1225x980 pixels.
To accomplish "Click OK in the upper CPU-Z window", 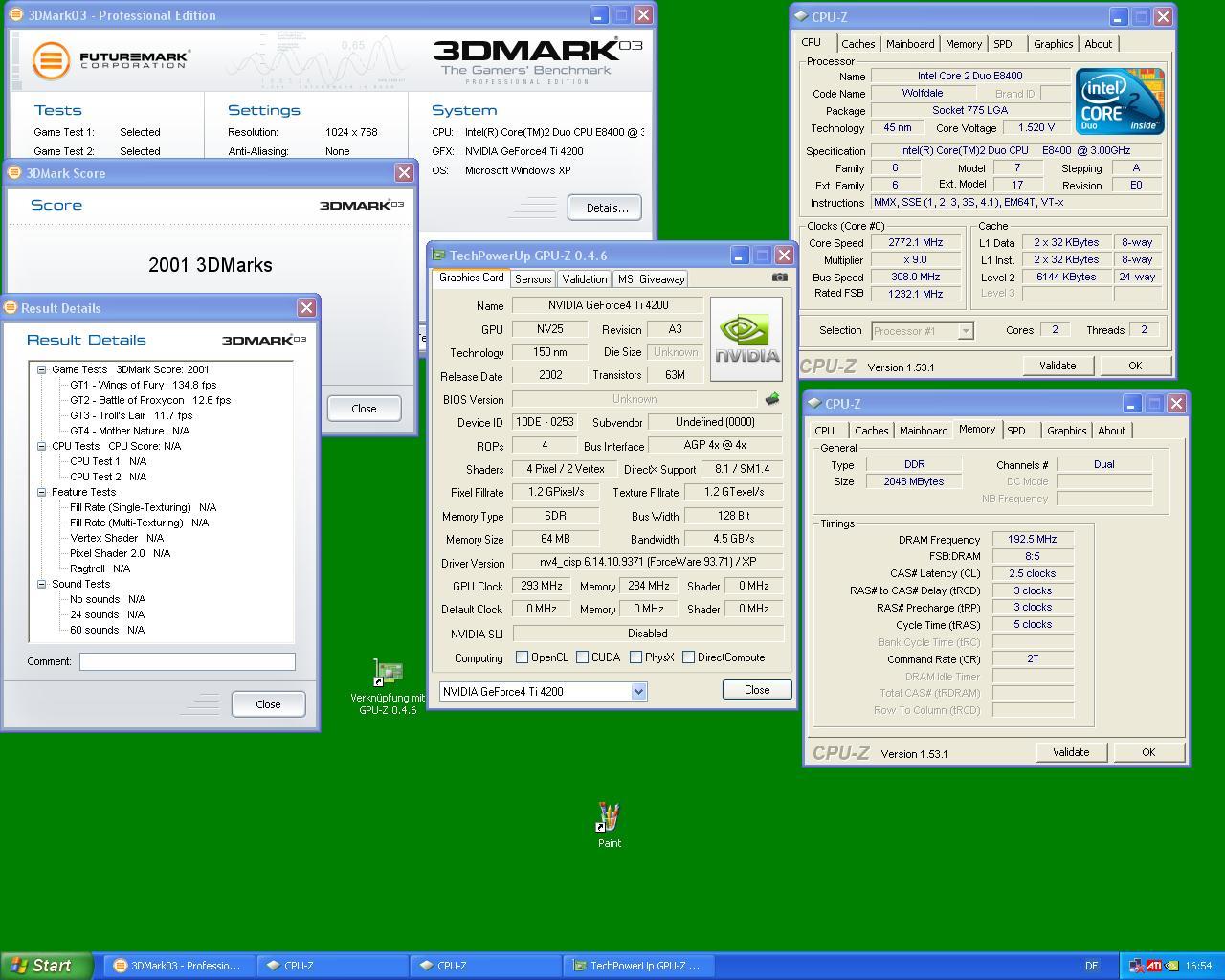I will [1135, 366].
